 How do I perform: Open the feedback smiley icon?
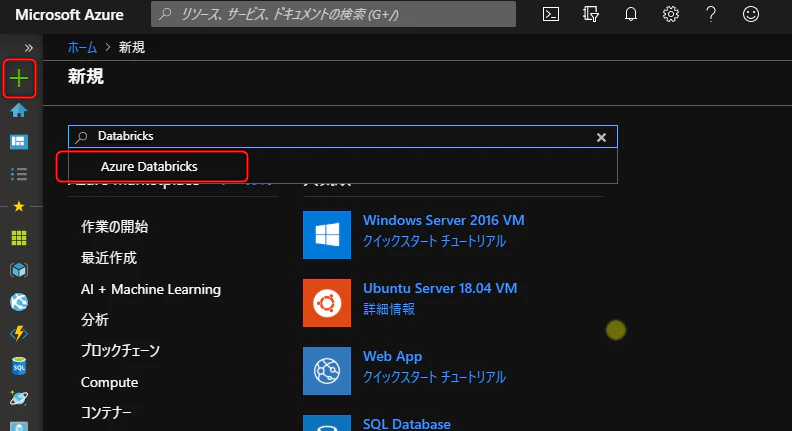tap(751, 14)
